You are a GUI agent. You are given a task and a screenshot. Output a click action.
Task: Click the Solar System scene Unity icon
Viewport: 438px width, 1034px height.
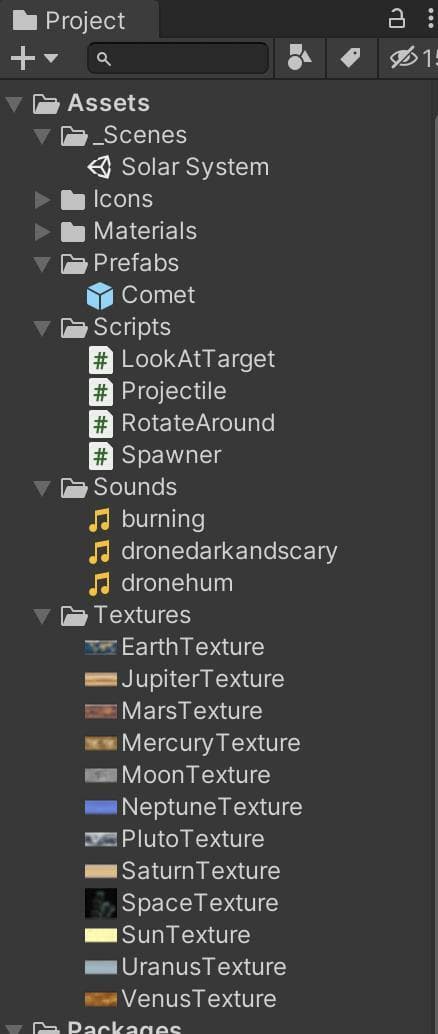(100, 167)
